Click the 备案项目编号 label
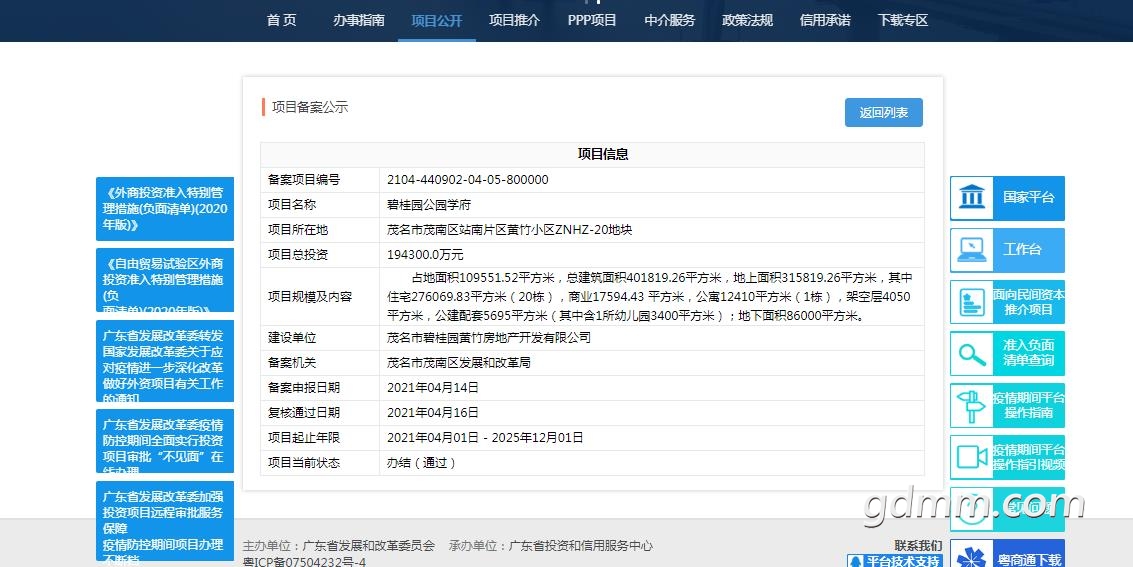Viewport: 1133px width, 567px height. pos(303,180)
